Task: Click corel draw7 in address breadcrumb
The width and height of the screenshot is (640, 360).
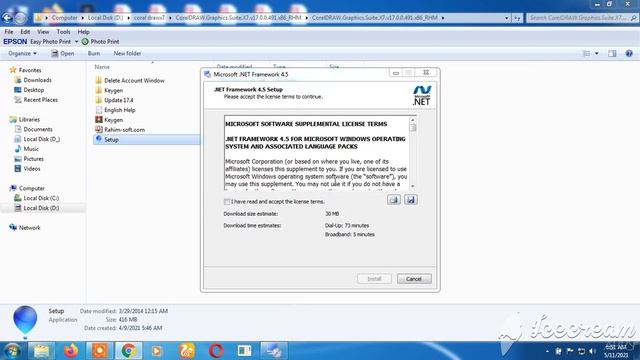Action: (x=149, y=18)
